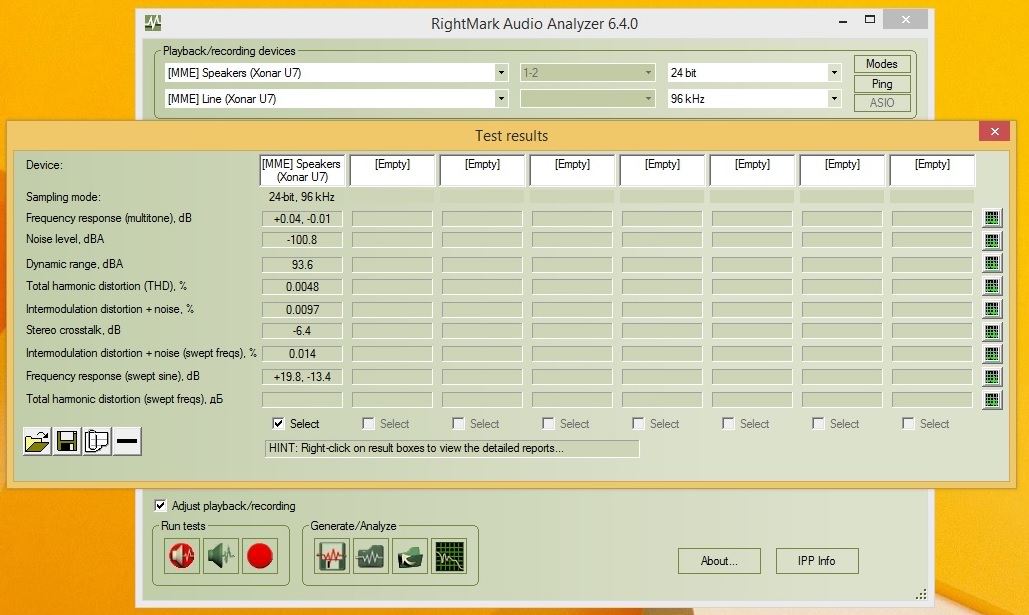Check Select box under second Empty column
The image size is (1029, 615).
pos(458,424)
